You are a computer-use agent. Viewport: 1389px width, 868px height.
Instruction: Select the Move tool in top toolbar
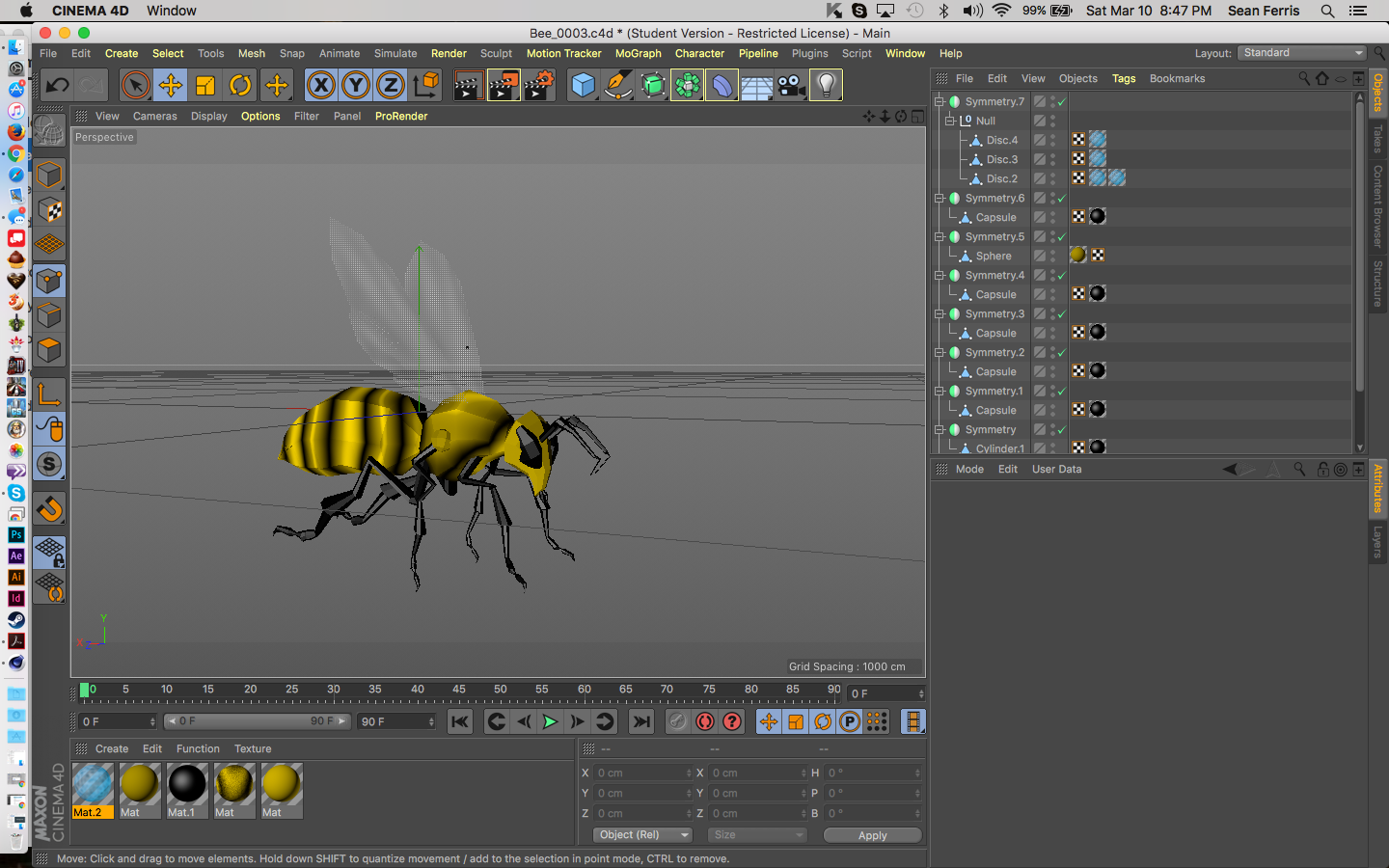(171, 85)
